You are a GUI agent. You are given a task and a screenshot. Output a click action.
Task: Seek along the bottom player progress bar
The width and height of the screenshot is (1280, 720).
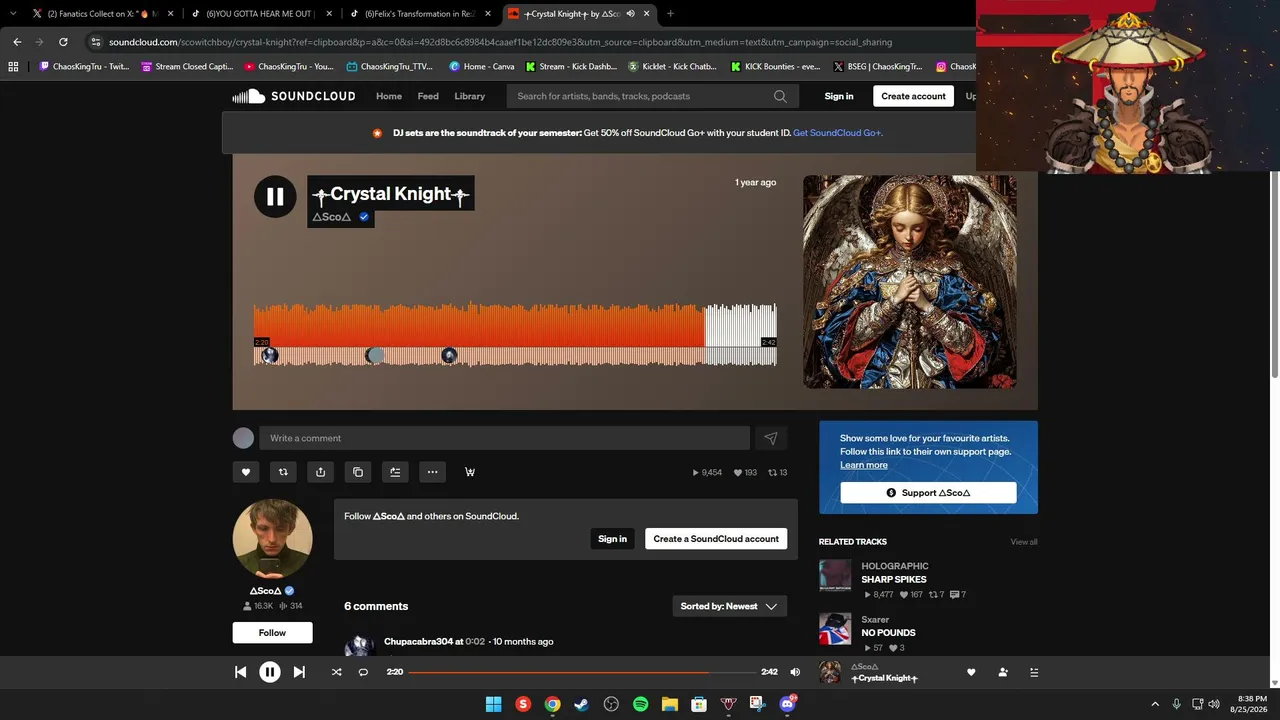(x=582, y=672)
